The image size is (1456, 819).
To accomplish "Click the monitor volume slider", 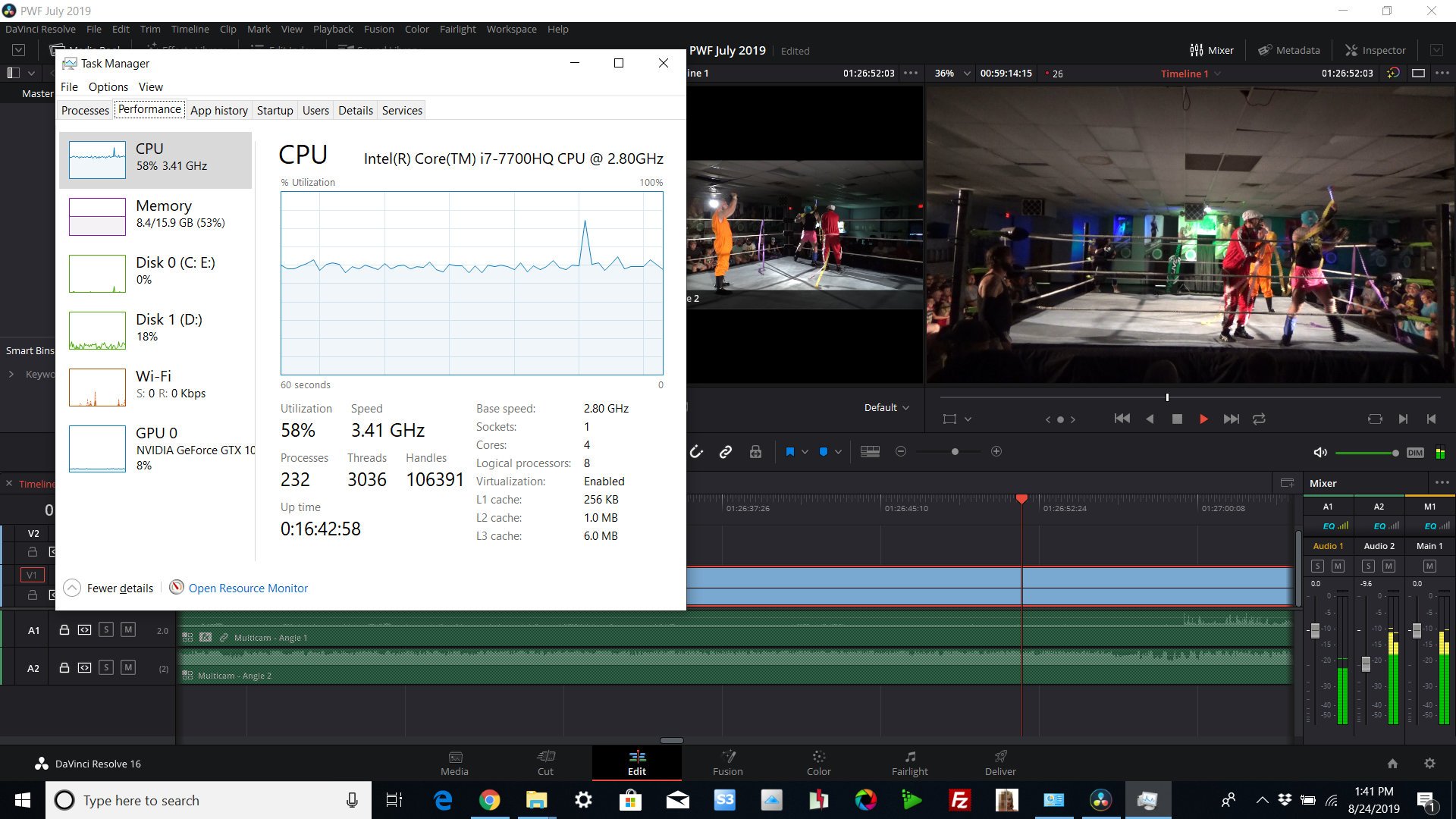I will 1367,453.
